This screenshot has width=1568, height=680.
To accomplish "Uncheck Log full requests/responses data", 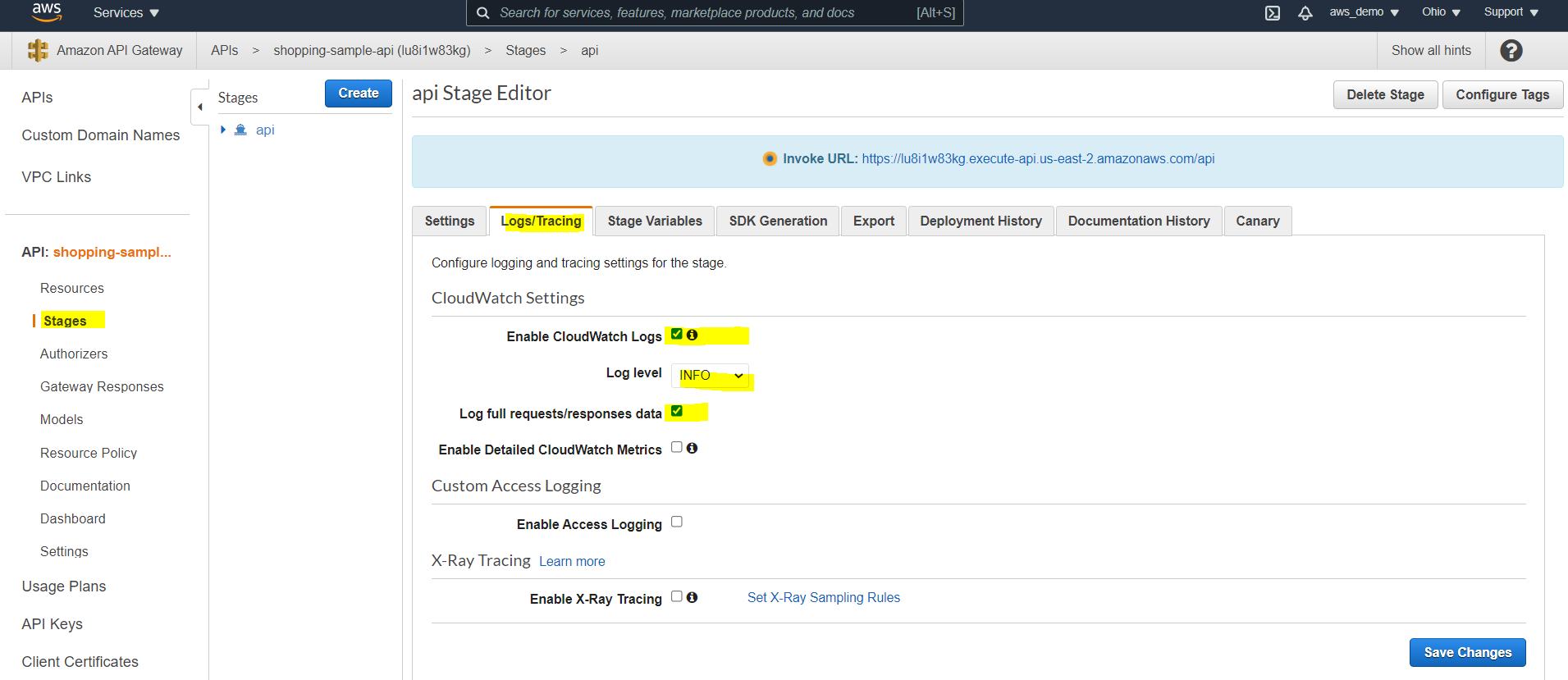I will coord(677,411).
